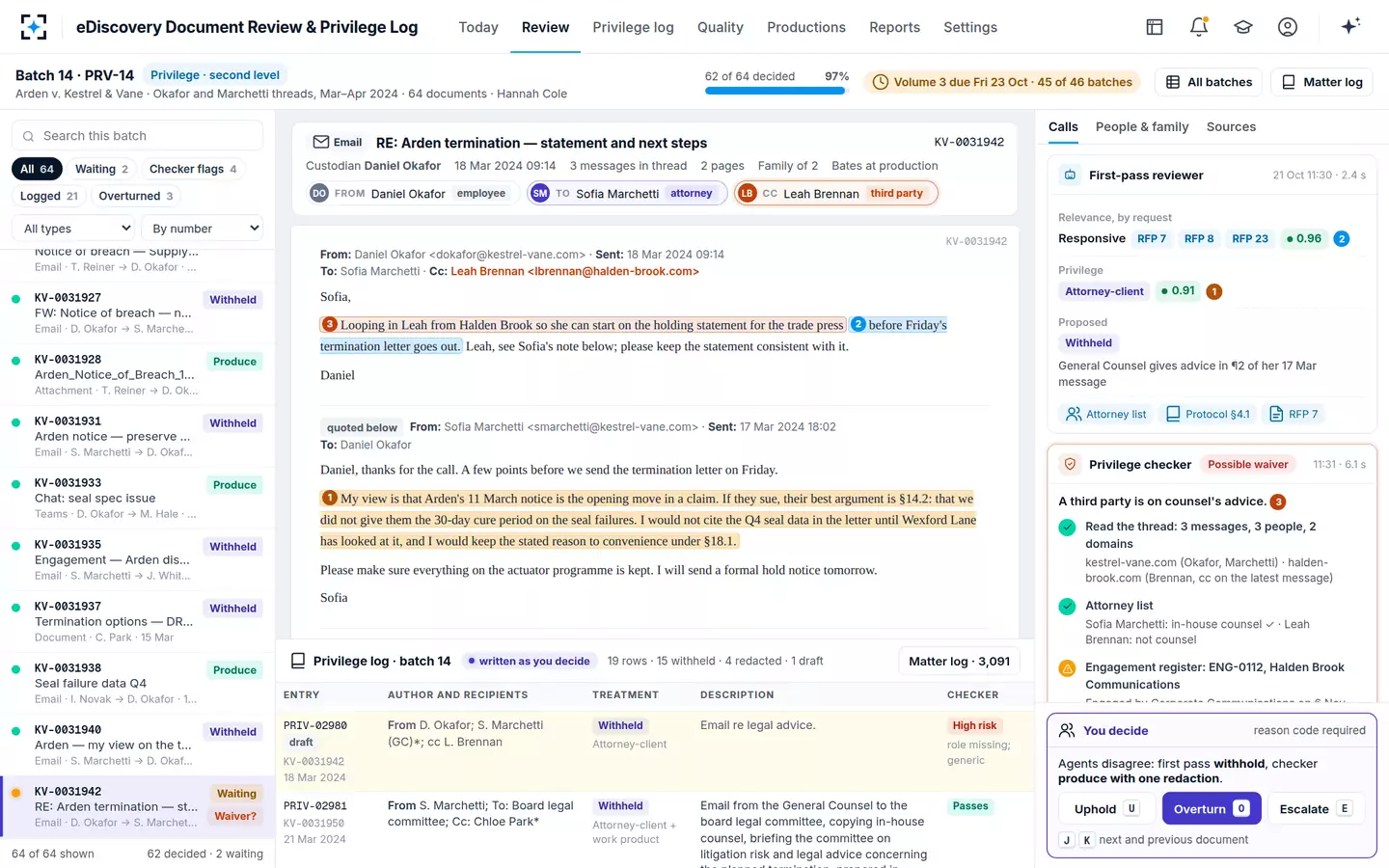Click the sparkle assistant icon
The image size is (1389, 868).
click(1350, 26)
